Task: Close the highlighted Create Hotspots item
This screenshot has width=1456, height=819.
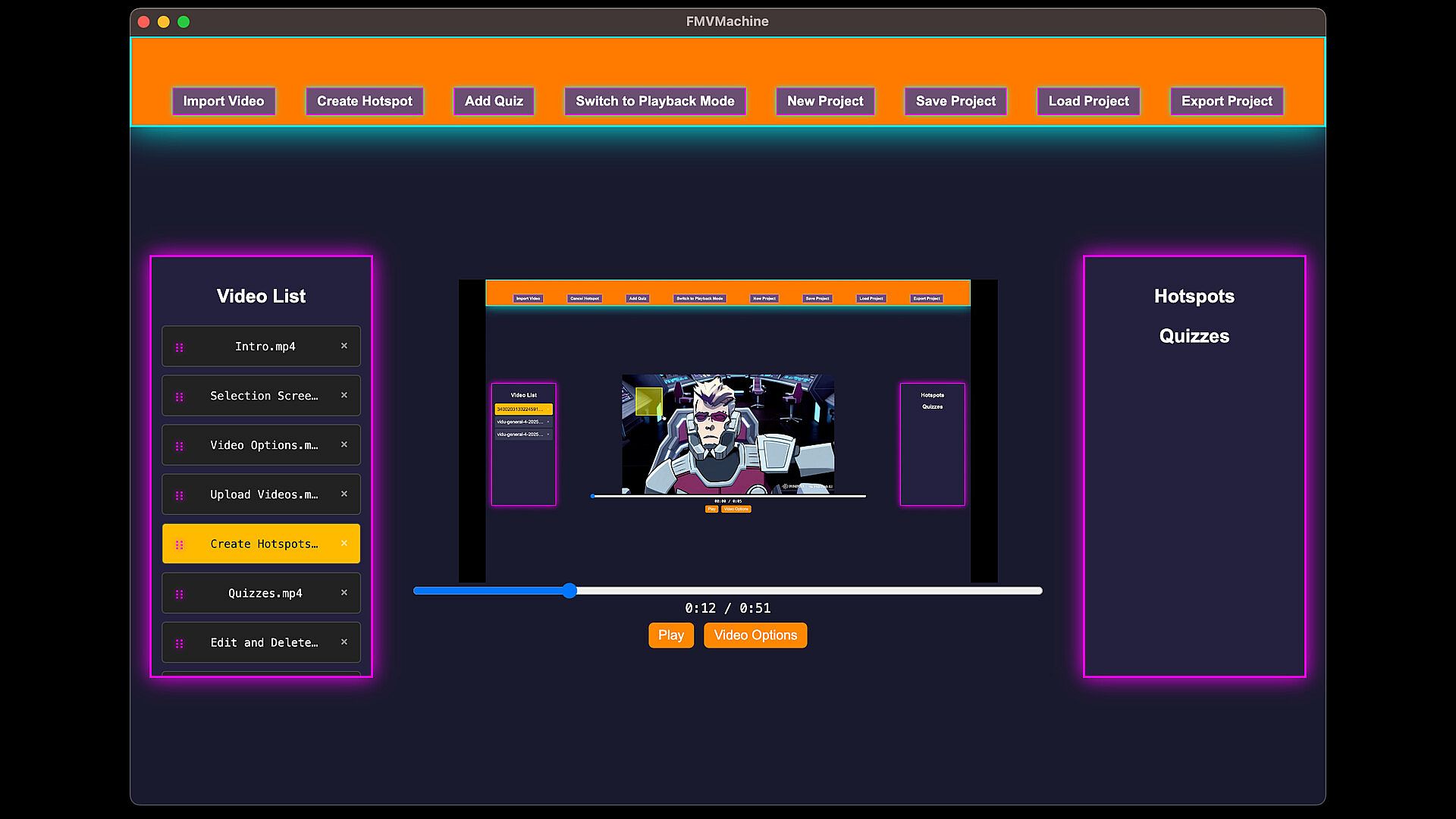Action: point(344,543)
